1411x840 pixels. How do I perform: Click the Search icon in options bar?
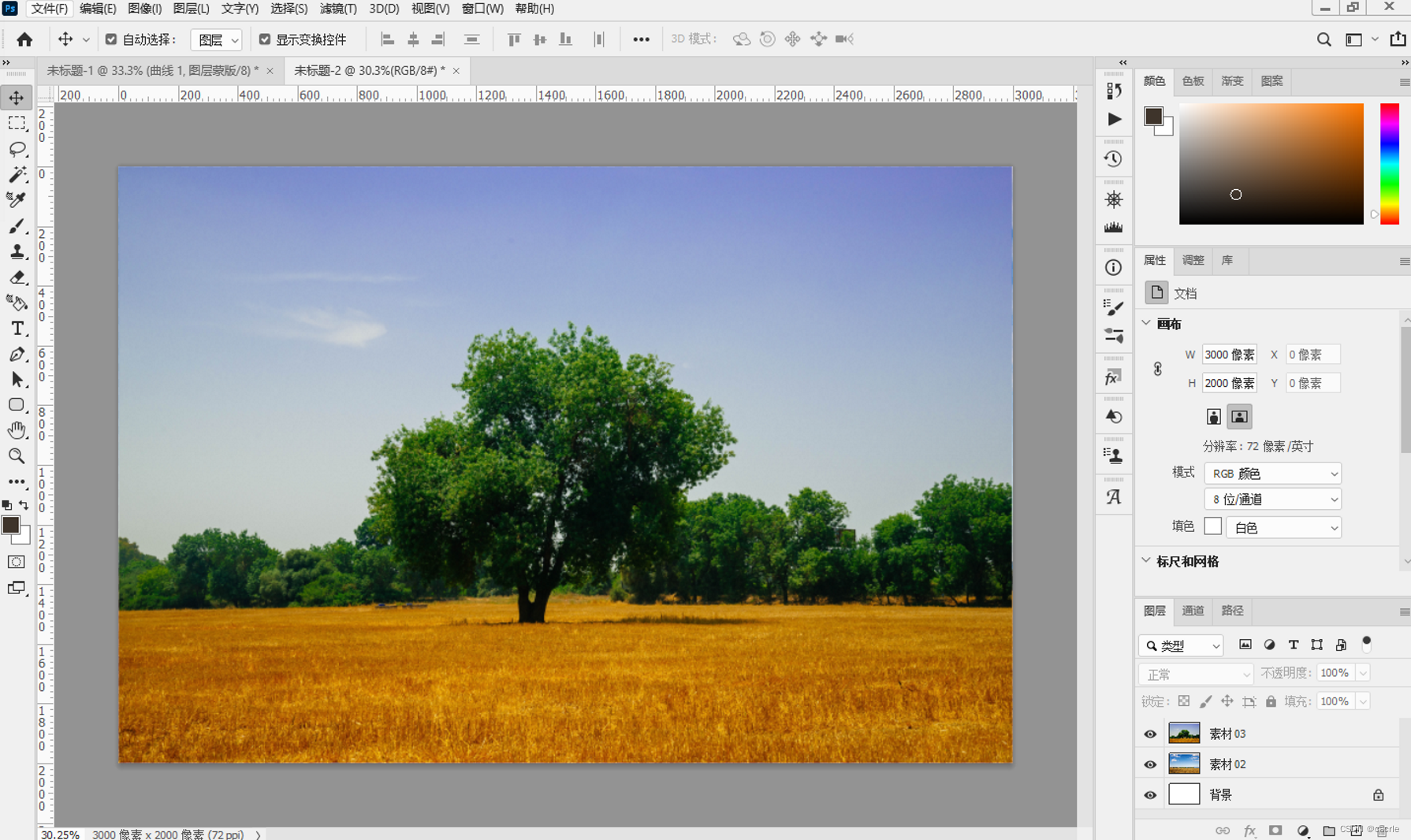pyautogui.click(x=1324, y=39)
